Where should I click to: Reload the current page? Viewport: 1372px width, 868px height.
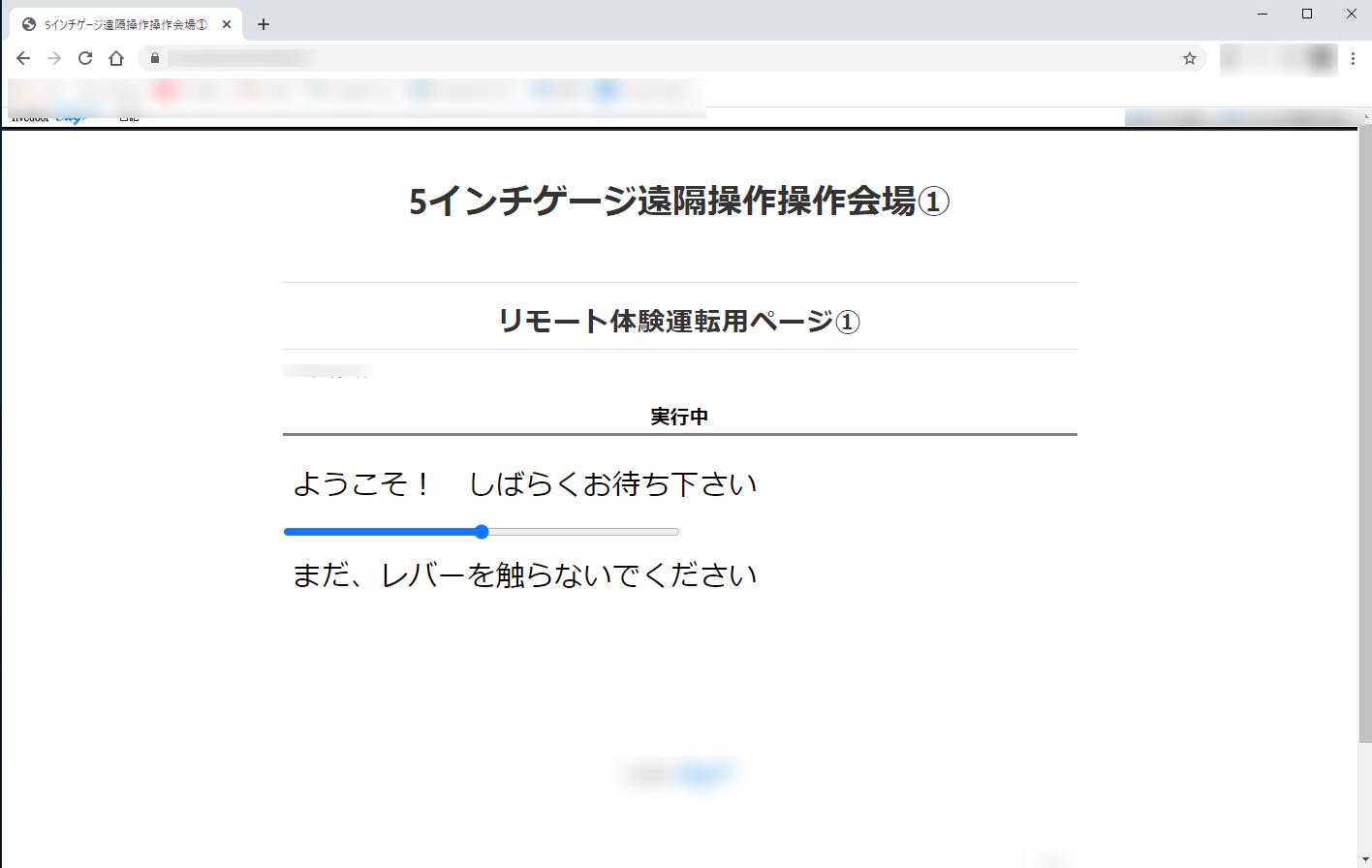click(x=85, y=58)
